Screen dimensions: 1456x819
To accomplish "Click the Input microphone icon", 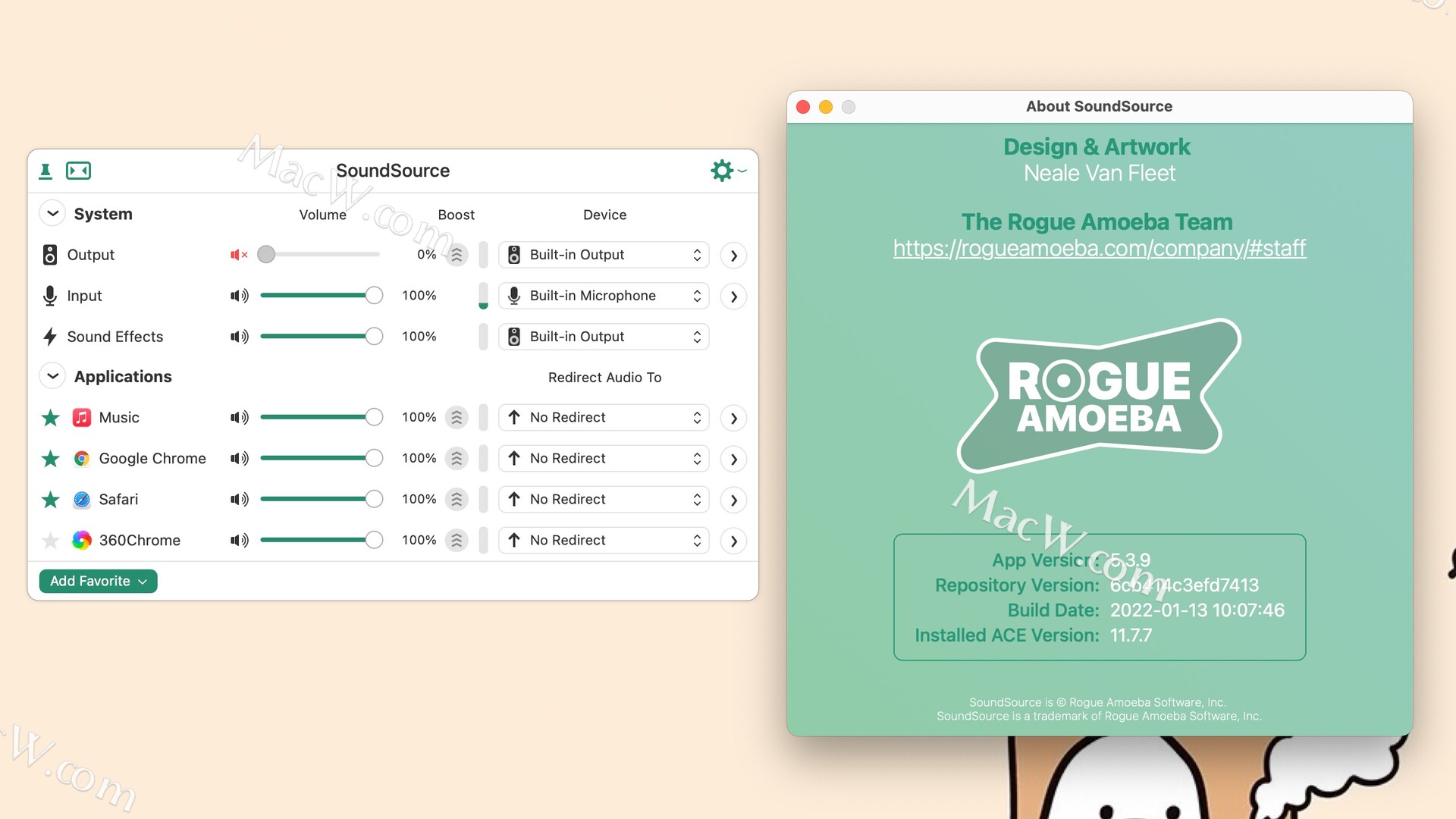I will 50,296.
